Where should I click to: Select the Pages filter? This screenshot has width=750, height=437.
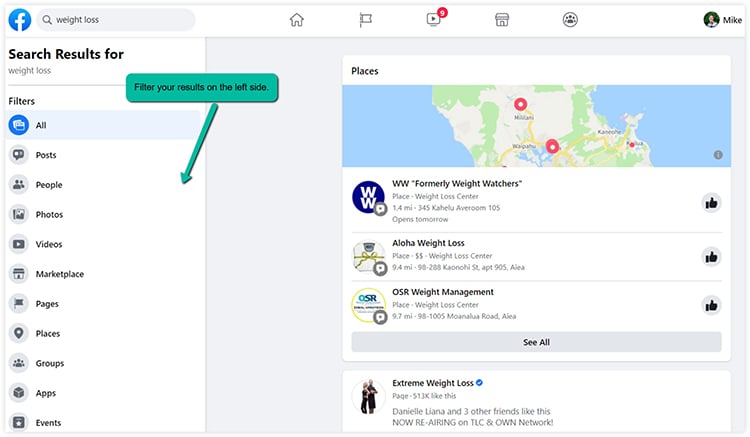(103, 304)
